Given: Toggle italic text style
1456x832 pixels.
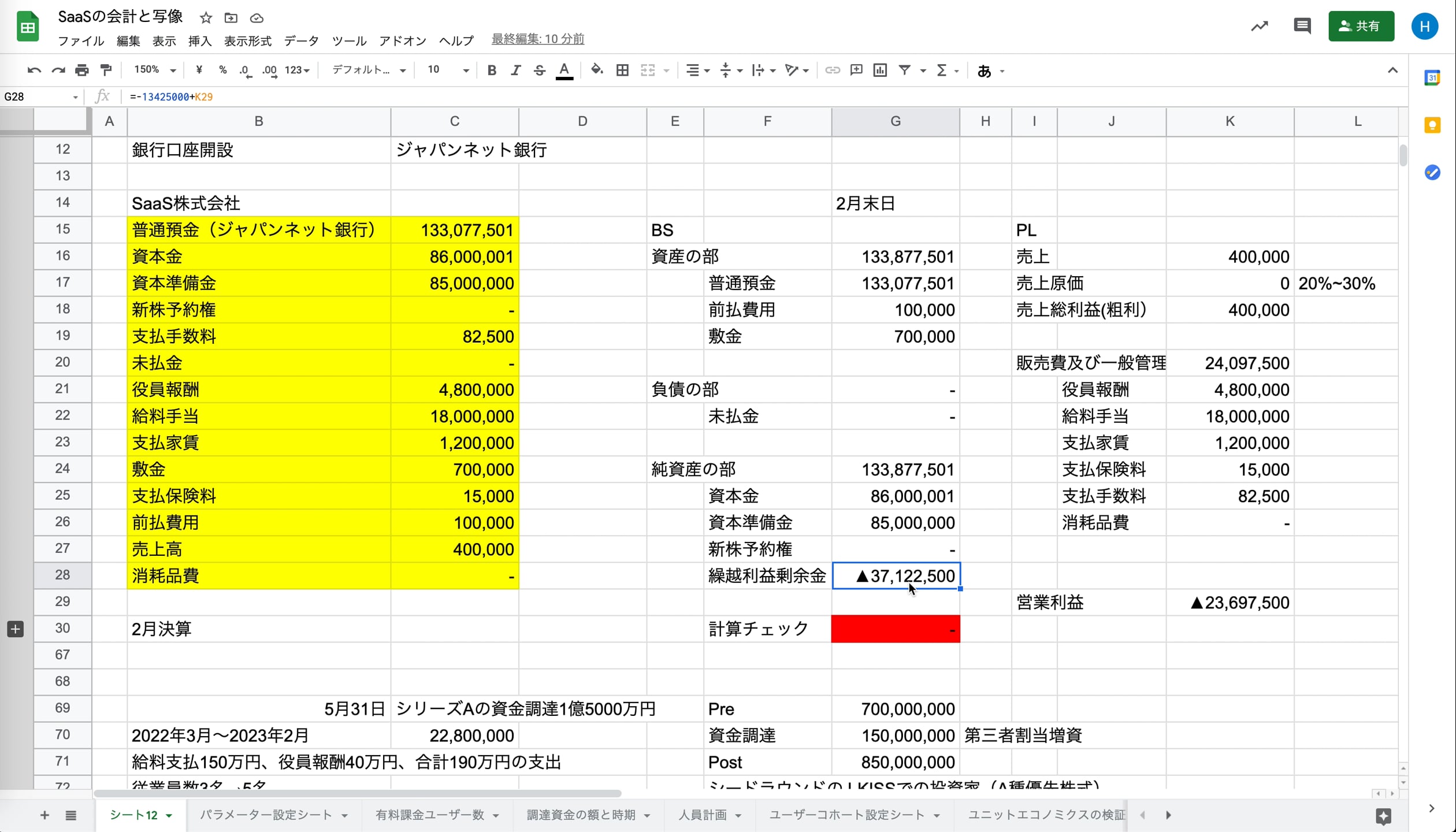Looking at the screenshot, I should (515, 70).
